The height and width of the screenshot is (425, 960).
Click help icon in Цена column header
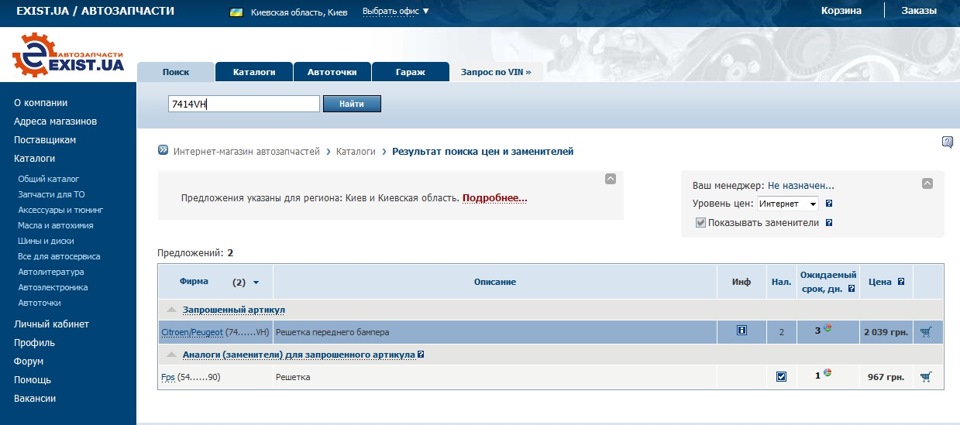(x=901, y=282)
